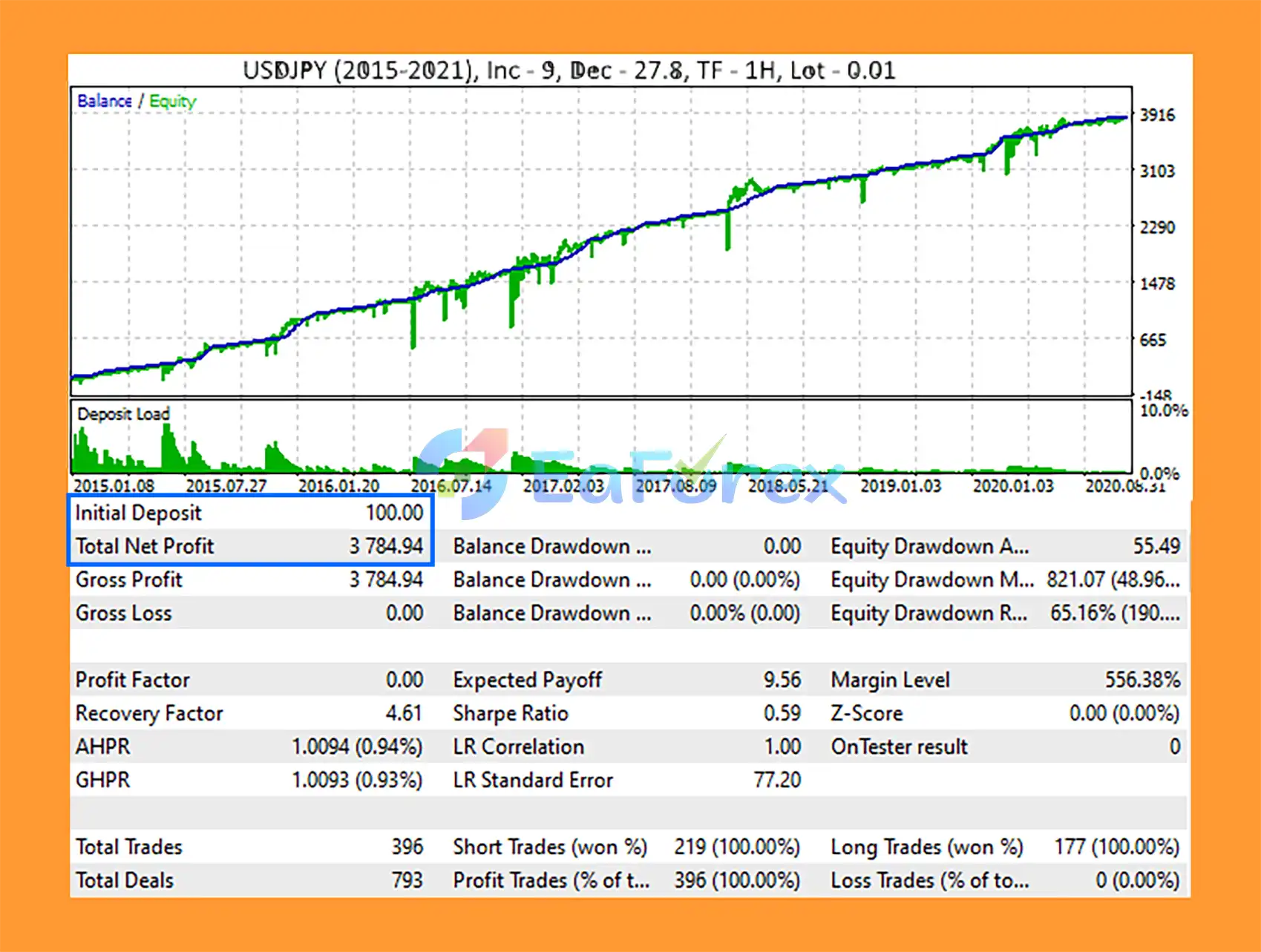Click the Recovery Factor value 4.61

click(x=404, y=713)
